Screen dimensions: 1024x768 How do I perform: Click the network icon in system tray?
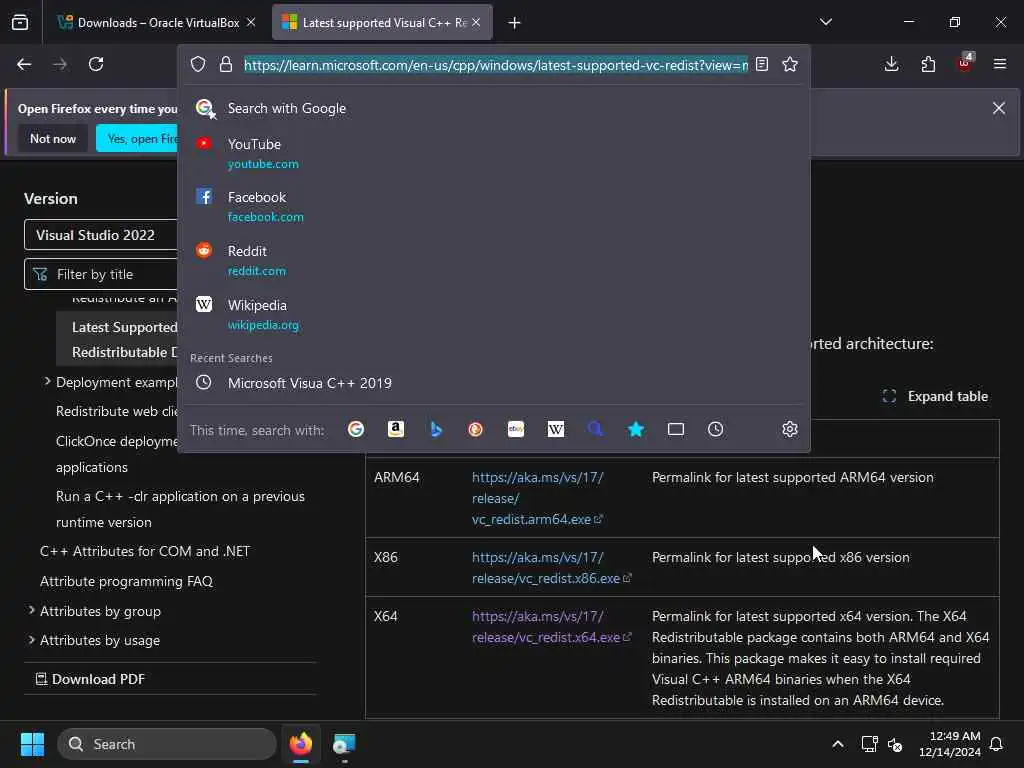pyautogui.click(x=869, y=744)
